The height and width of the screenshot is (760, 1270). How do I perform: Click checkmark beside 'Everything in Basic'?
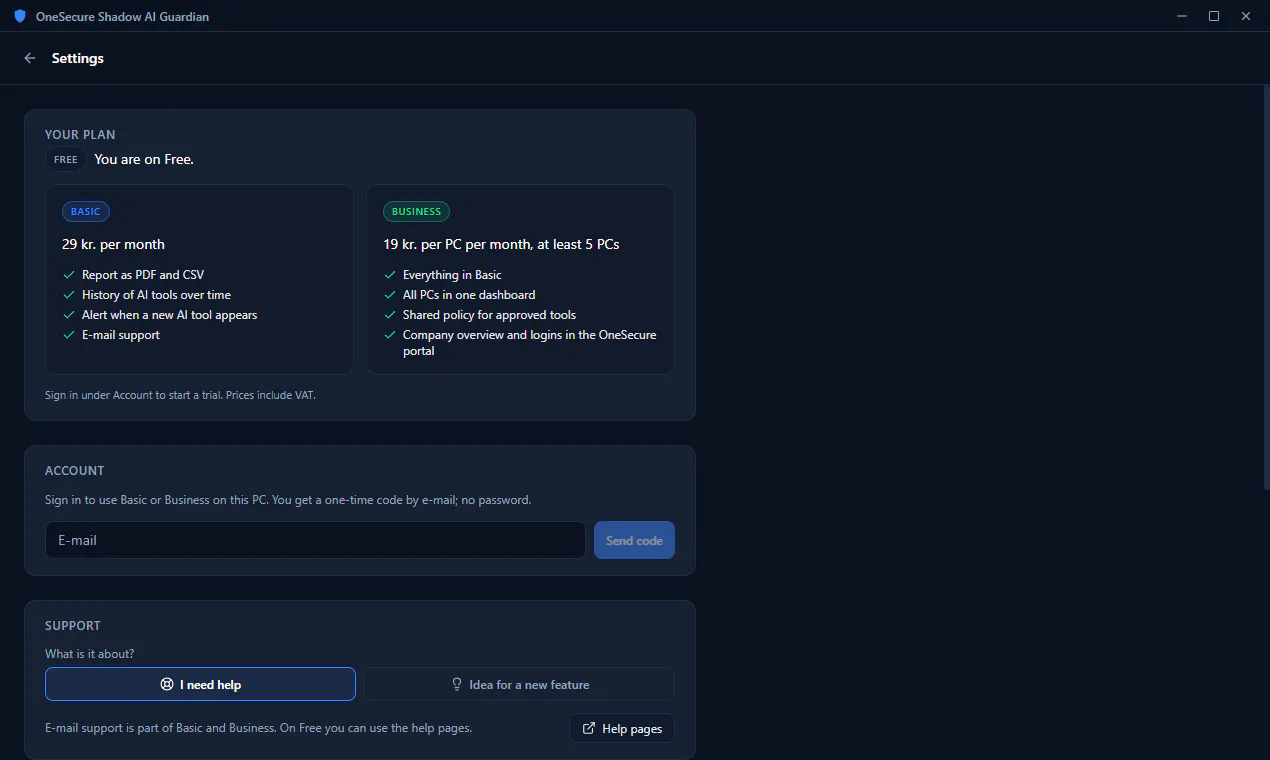(390, 275)
